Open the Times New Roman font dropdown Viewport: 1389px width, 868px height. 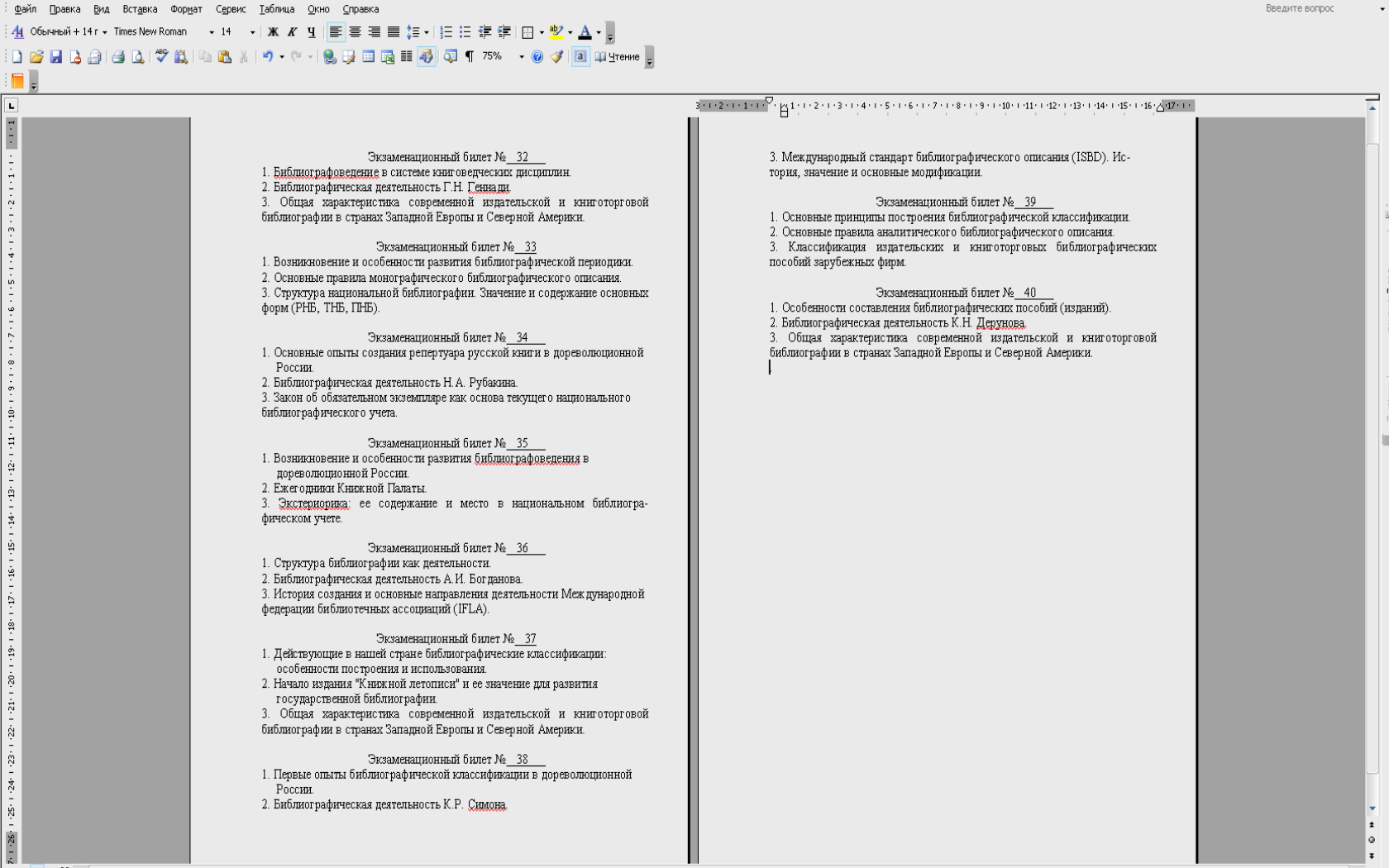[212, 32]
